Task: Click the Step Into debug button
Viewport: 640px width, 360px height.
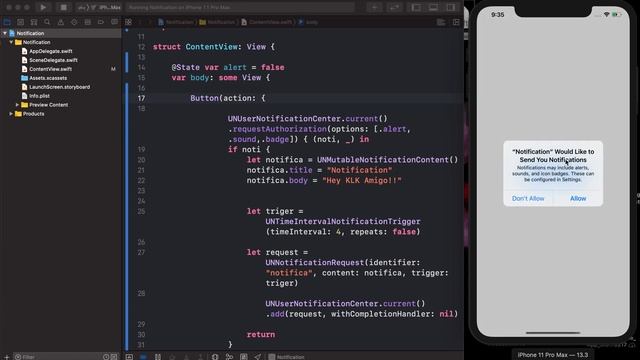Action: coord(186,357)
